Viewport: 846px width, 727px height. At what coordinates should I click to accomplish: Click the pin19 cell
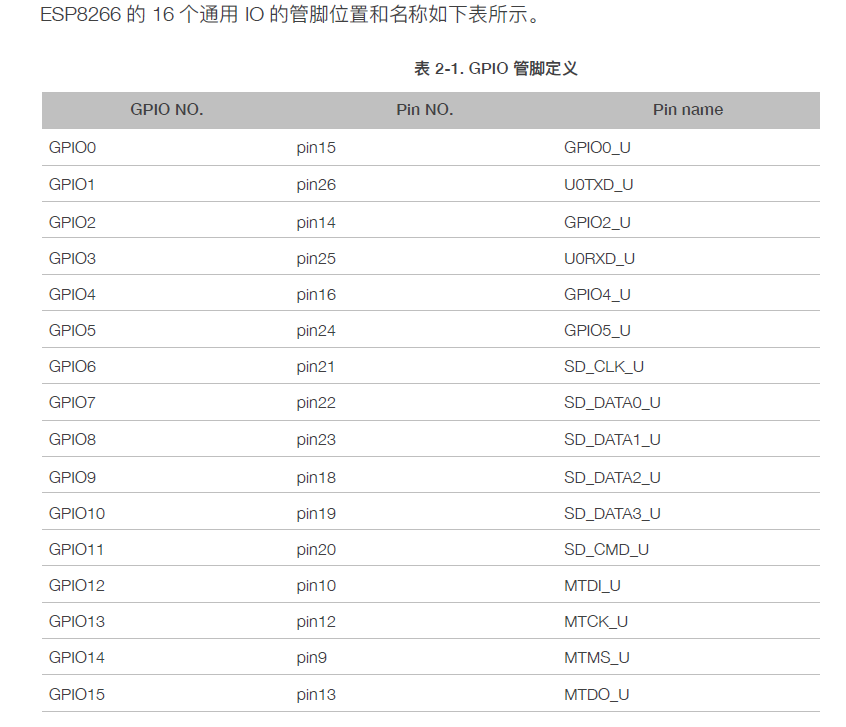coord(316,514)
